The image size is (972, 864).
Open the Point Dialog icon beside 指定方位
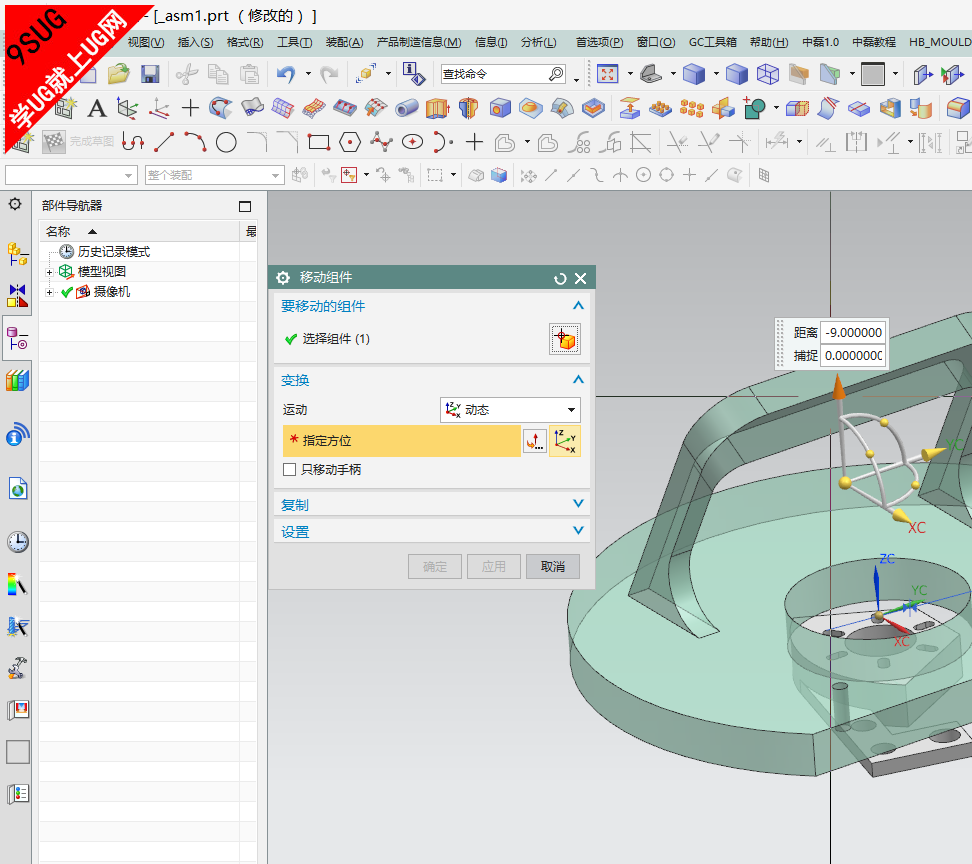(534, 441)
